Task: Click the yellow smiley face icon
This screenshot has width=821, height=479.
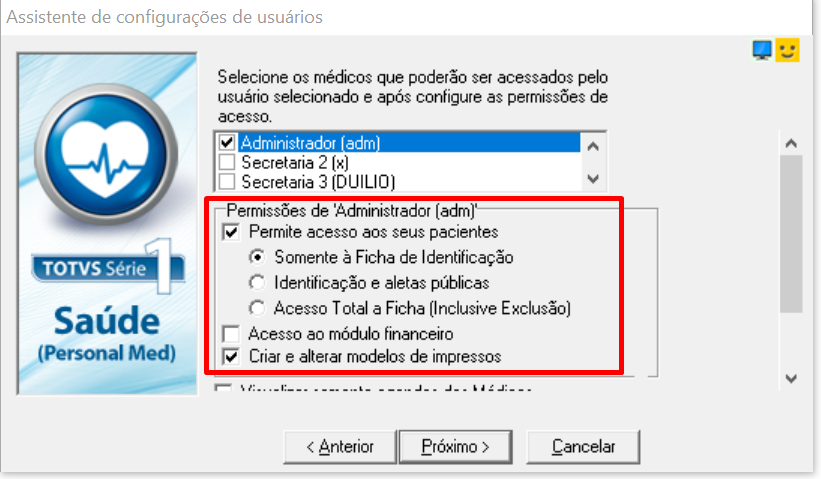Action: 787,50
